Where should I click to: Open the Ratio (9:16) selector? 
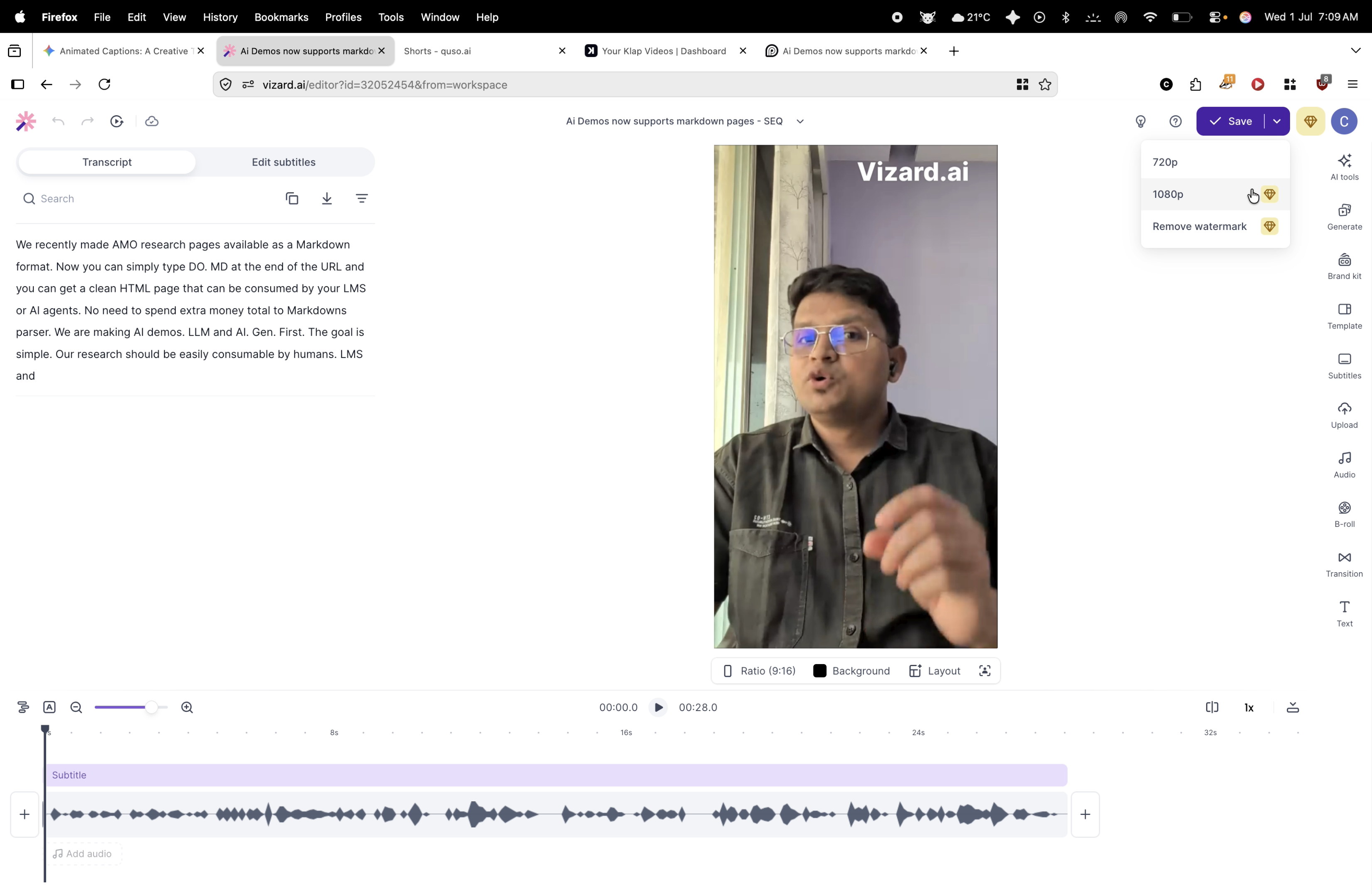coord(759,670)
